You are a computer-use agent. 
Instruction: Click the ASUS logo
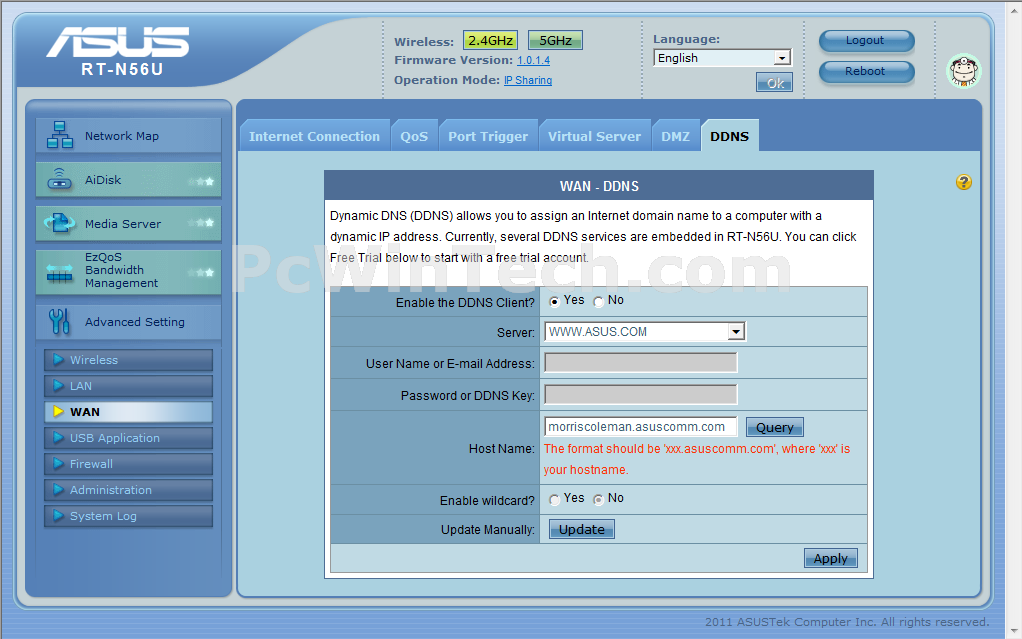pyautogui.click(x=117, y=42)
